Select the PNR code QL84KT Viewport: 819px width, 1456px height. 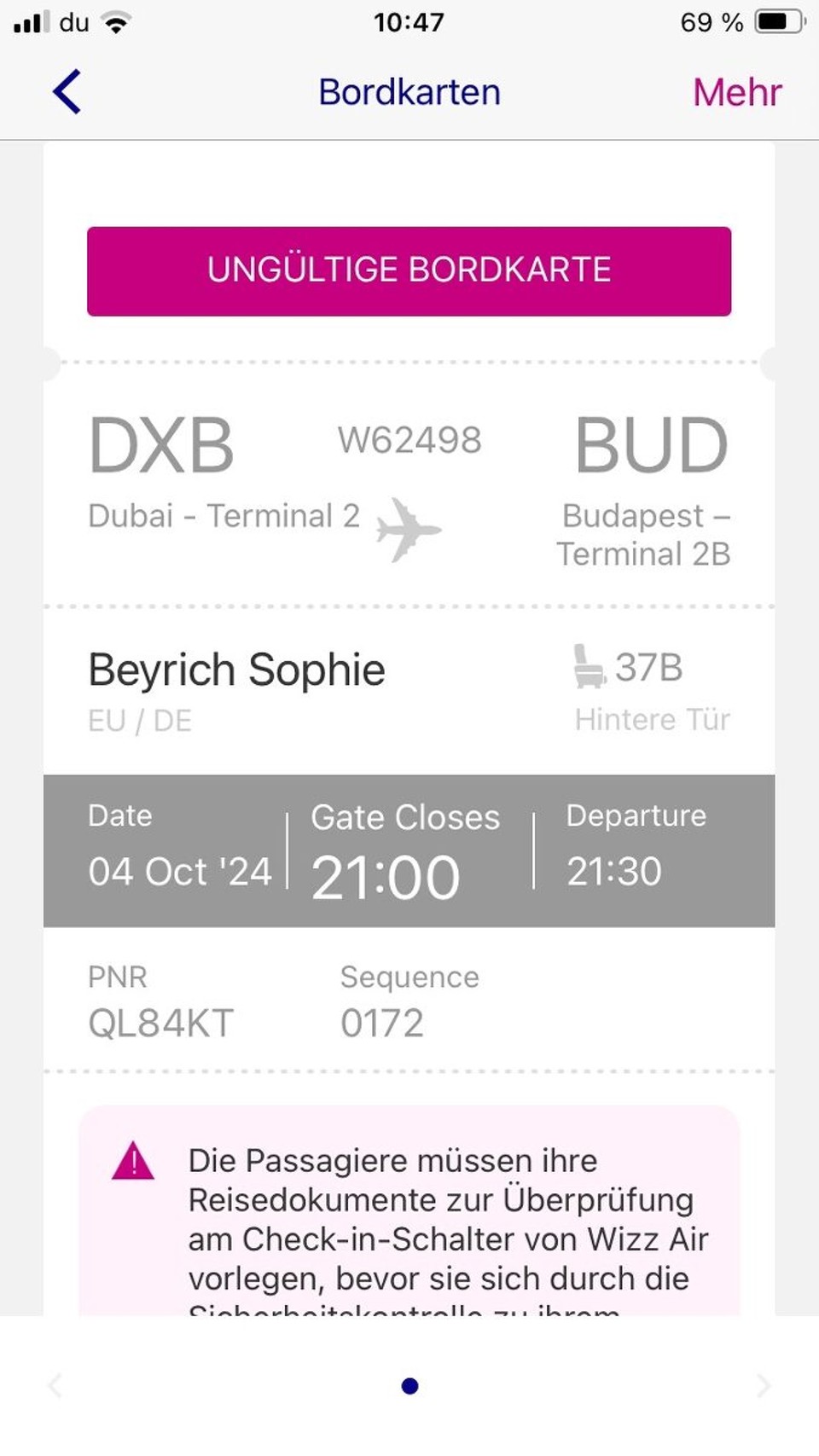pyautogui.click(x=160, y=1023)
